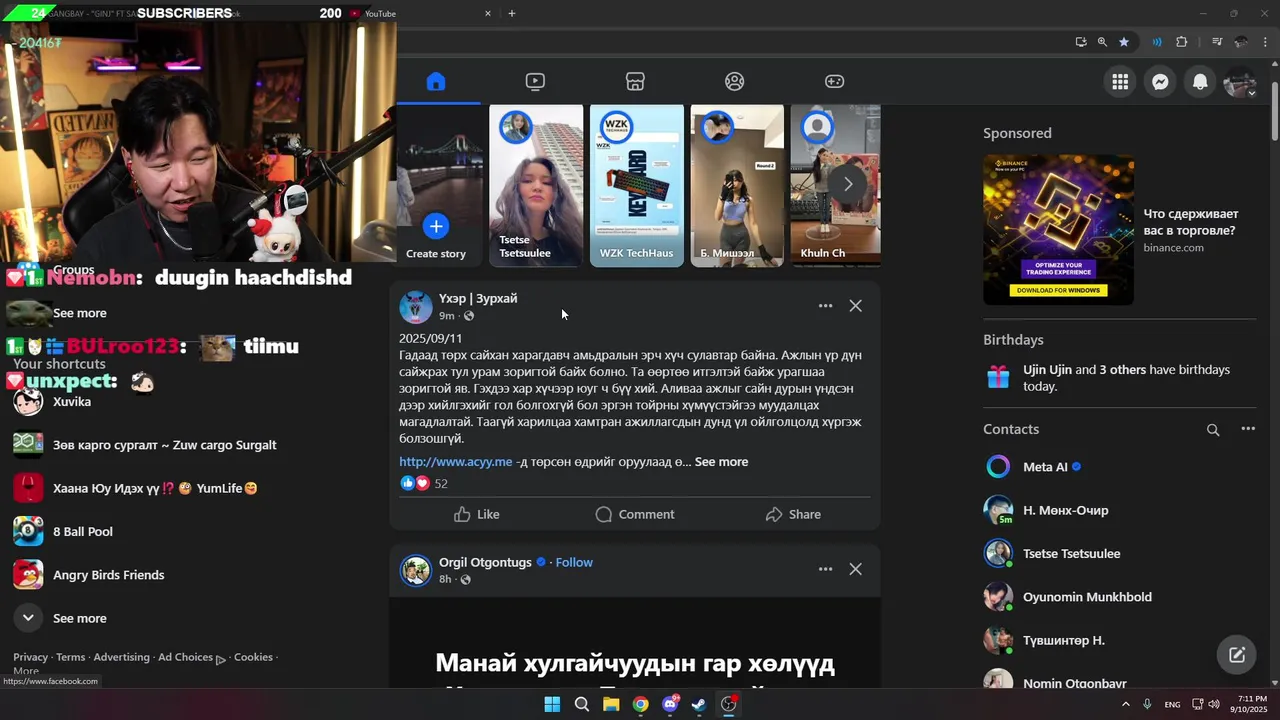Open the Cookies footer link
This screenshot has width=1280, height=720.
coord(253,657)
